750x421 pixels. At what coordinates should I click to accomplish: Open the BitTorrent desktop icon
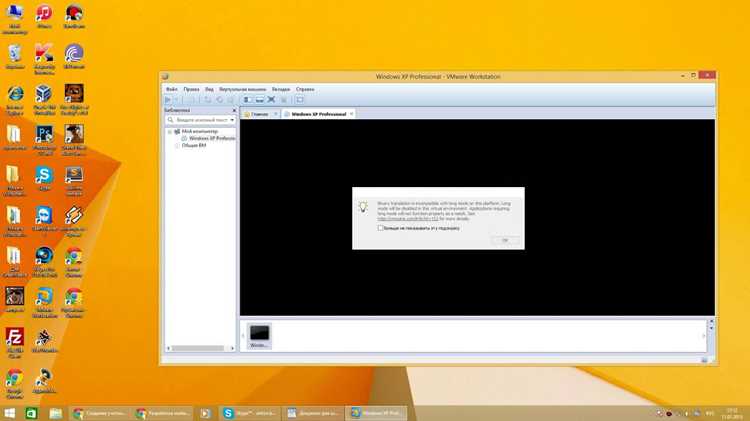(x=74, y=56)
